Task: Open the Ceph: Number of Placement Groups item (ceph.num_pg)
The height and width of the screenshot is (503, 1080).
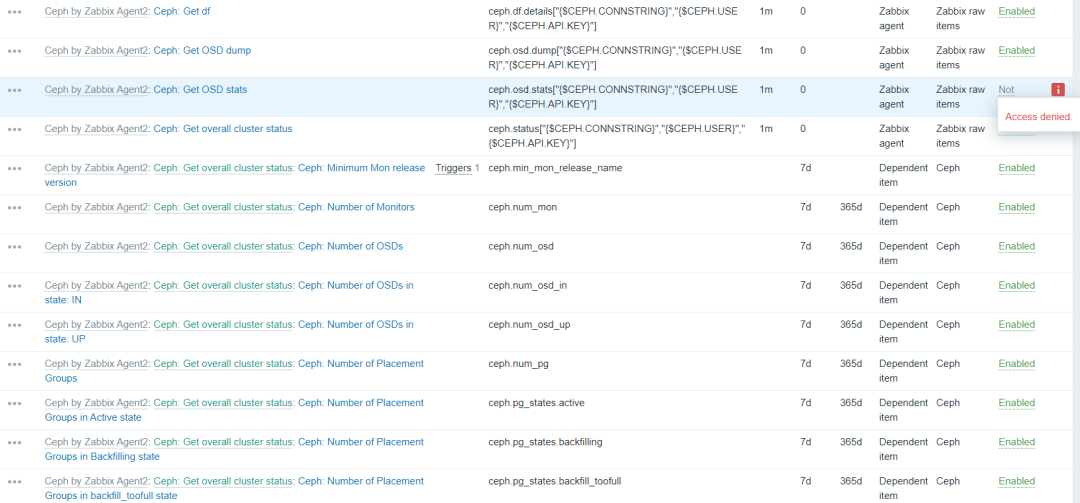Action: pos(234,371)
